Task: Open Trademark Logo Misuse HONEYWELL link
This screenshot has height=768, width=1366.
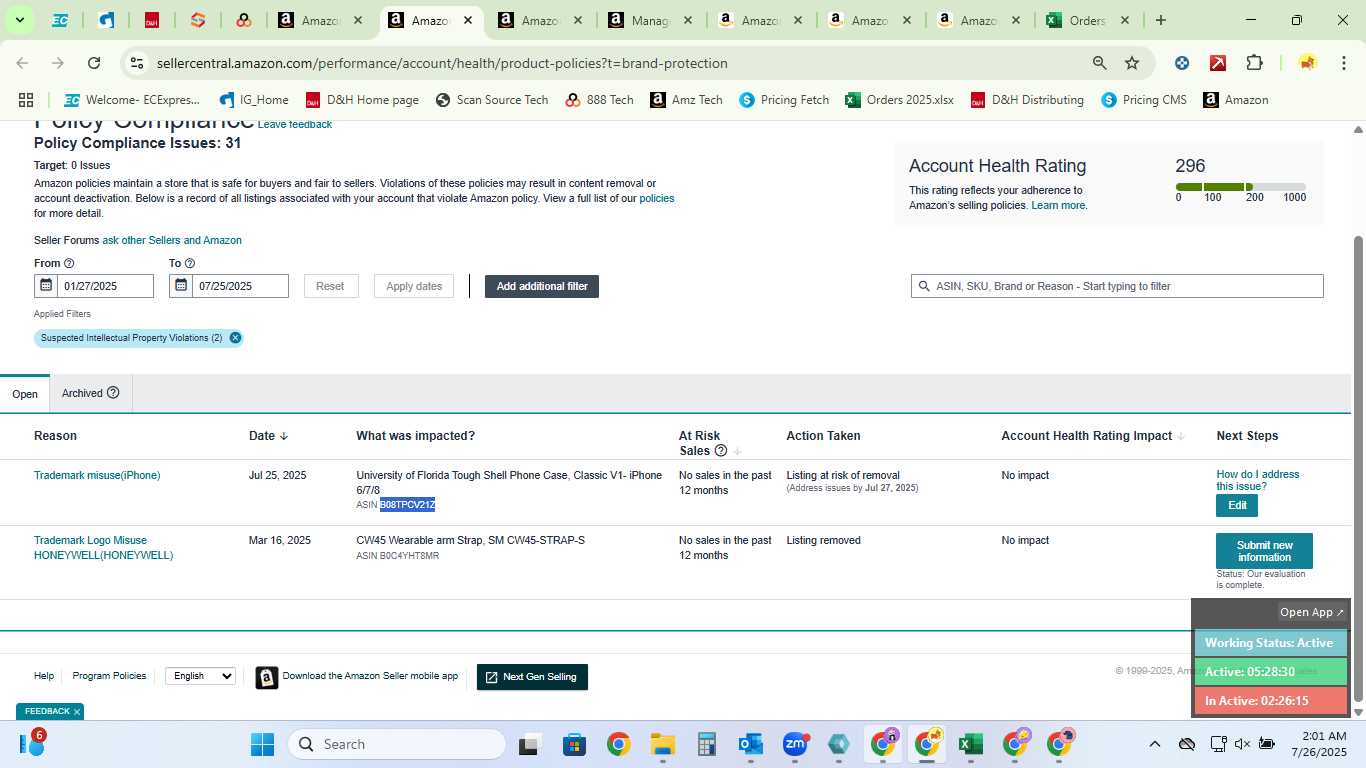Action: 104,548
